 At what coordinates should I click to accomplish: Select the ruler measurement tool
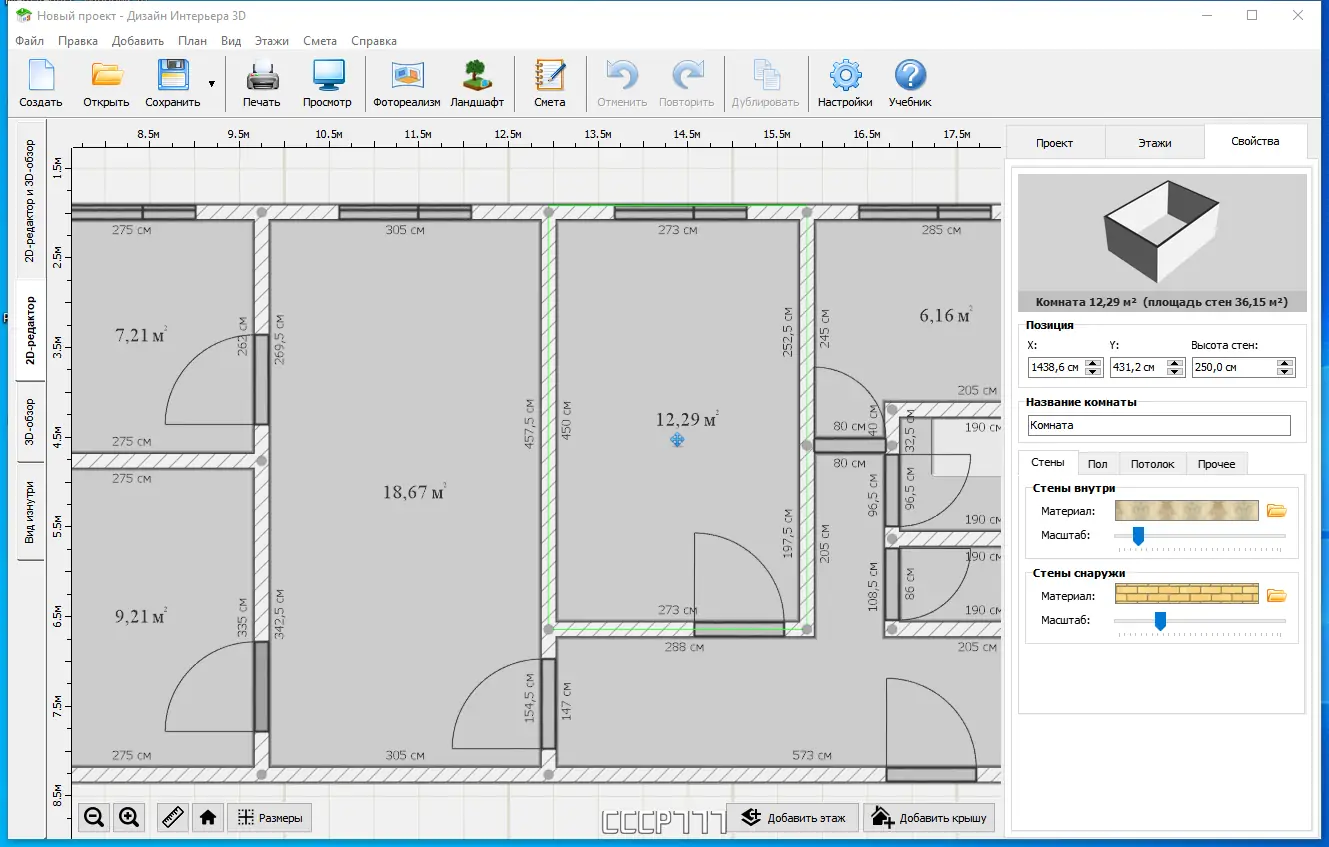pyautogui.click(x=174, y=817)
